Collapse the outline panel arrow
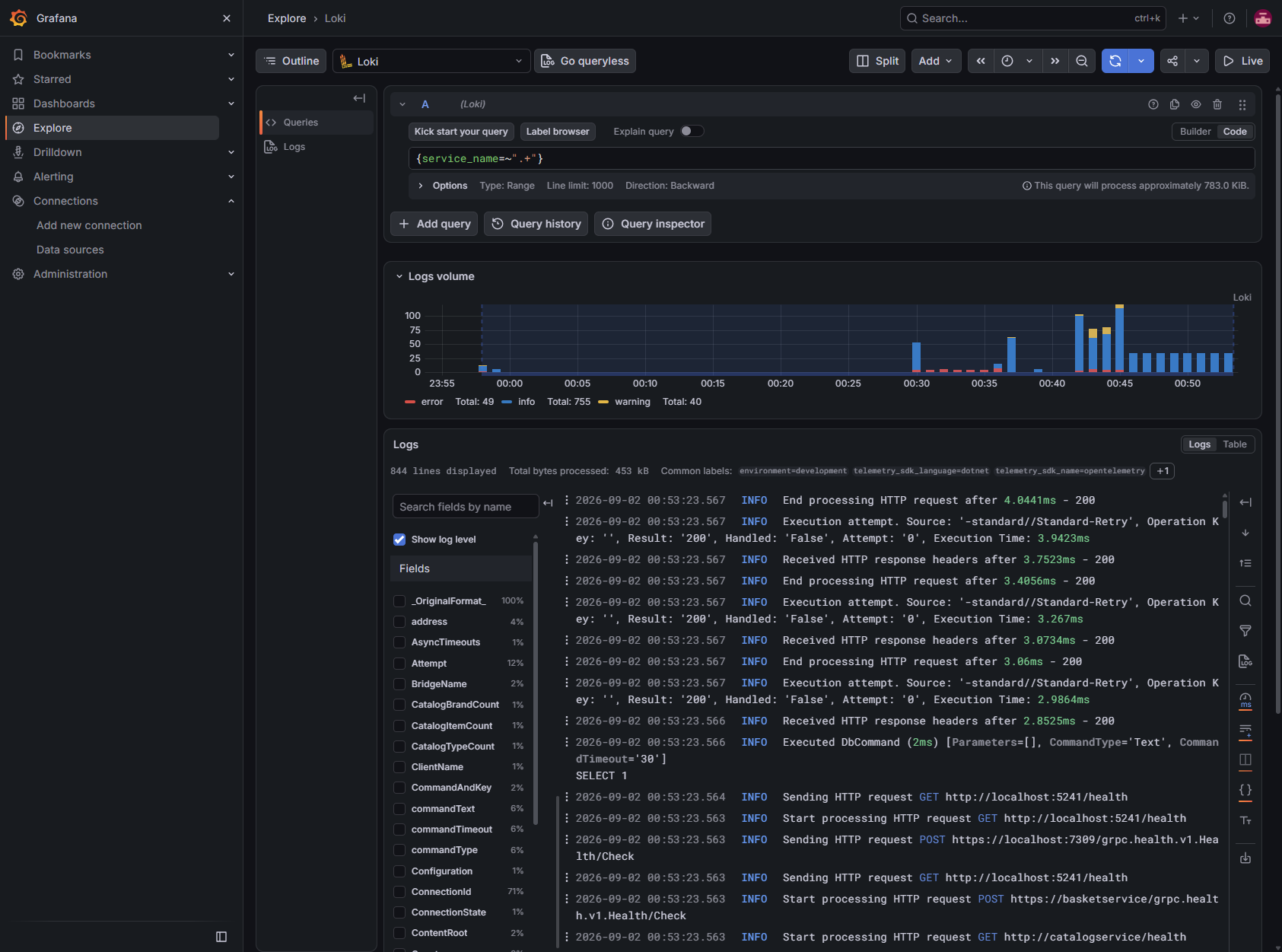Viewport: 1282px width, 952px height. click(x=359, y=98)
